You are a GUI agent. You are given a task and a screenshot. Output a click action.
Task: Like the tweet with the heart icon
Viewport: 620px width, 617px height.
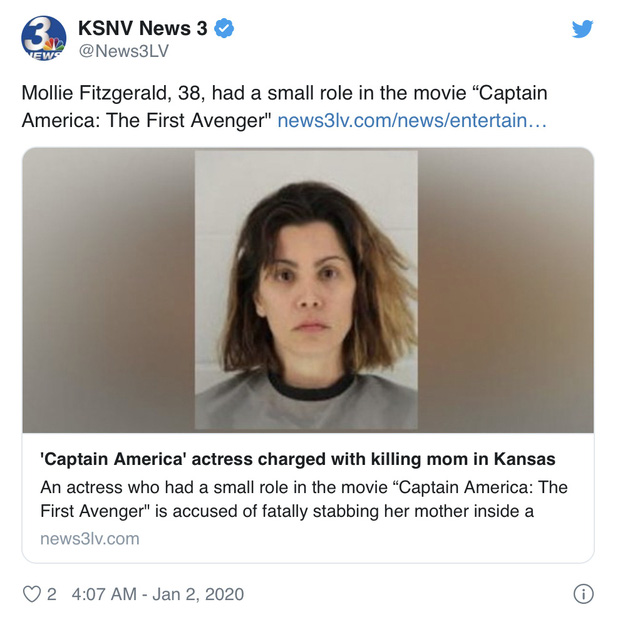click(32, 594)
